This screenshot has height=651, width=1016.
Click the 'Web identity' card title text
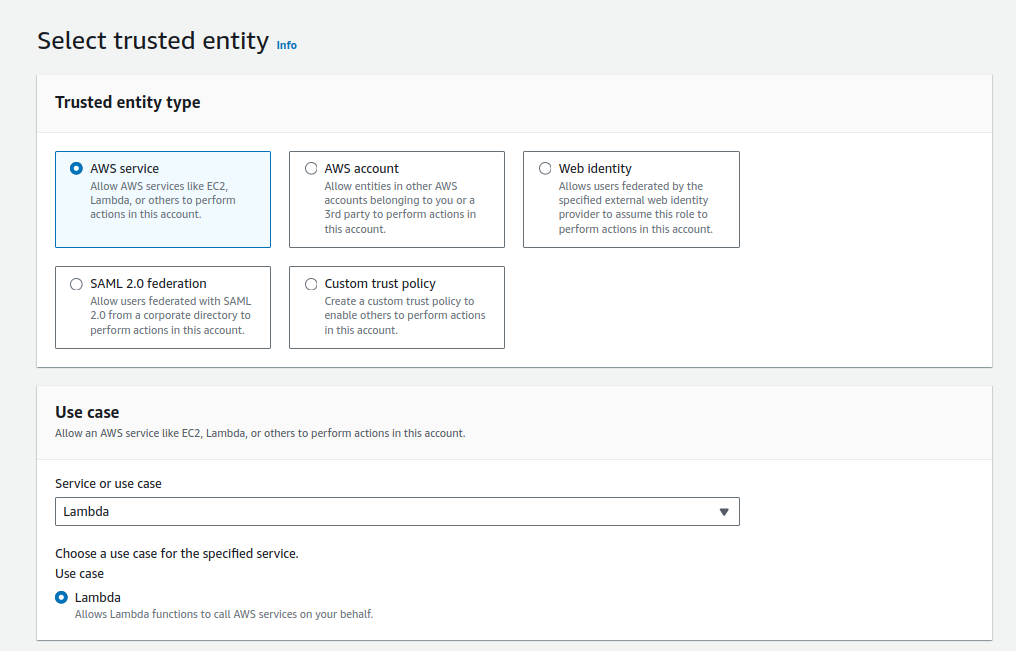[595, 169]
